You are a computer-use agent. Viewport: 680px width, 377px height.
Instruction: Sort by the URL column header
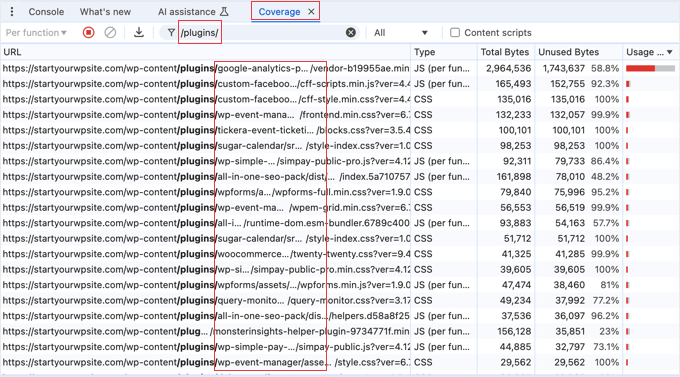[x=206, y=52]
